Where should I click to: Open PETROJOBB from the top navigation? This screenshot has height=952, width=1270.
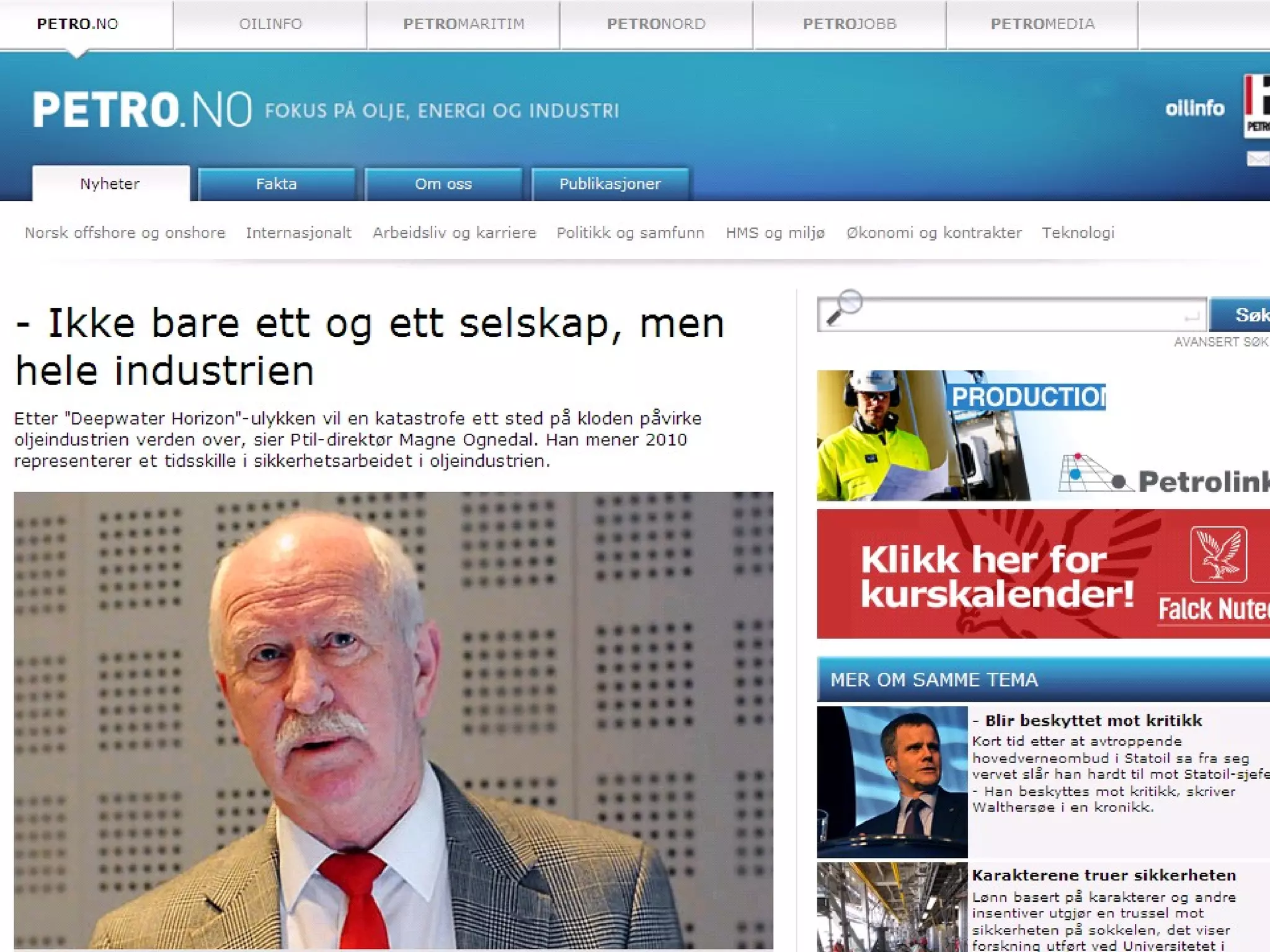coord(850,24)
